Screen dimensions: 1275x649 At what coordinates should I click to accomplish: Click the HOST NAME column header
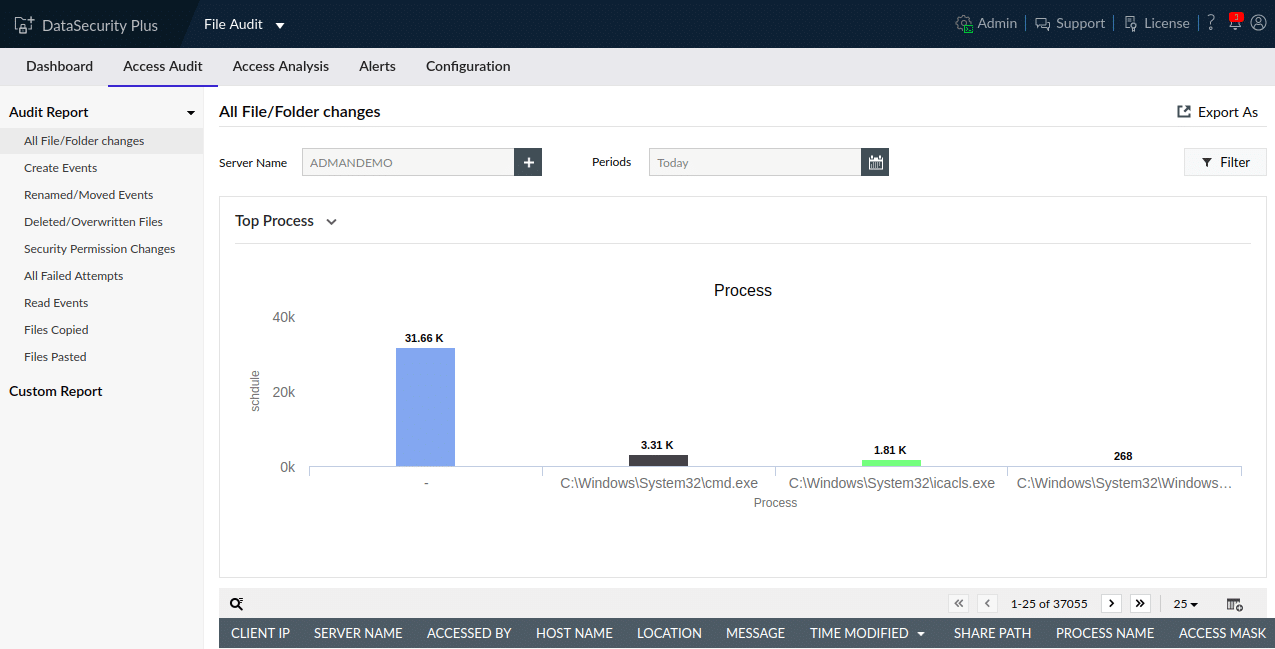click(x=574, y=633)
